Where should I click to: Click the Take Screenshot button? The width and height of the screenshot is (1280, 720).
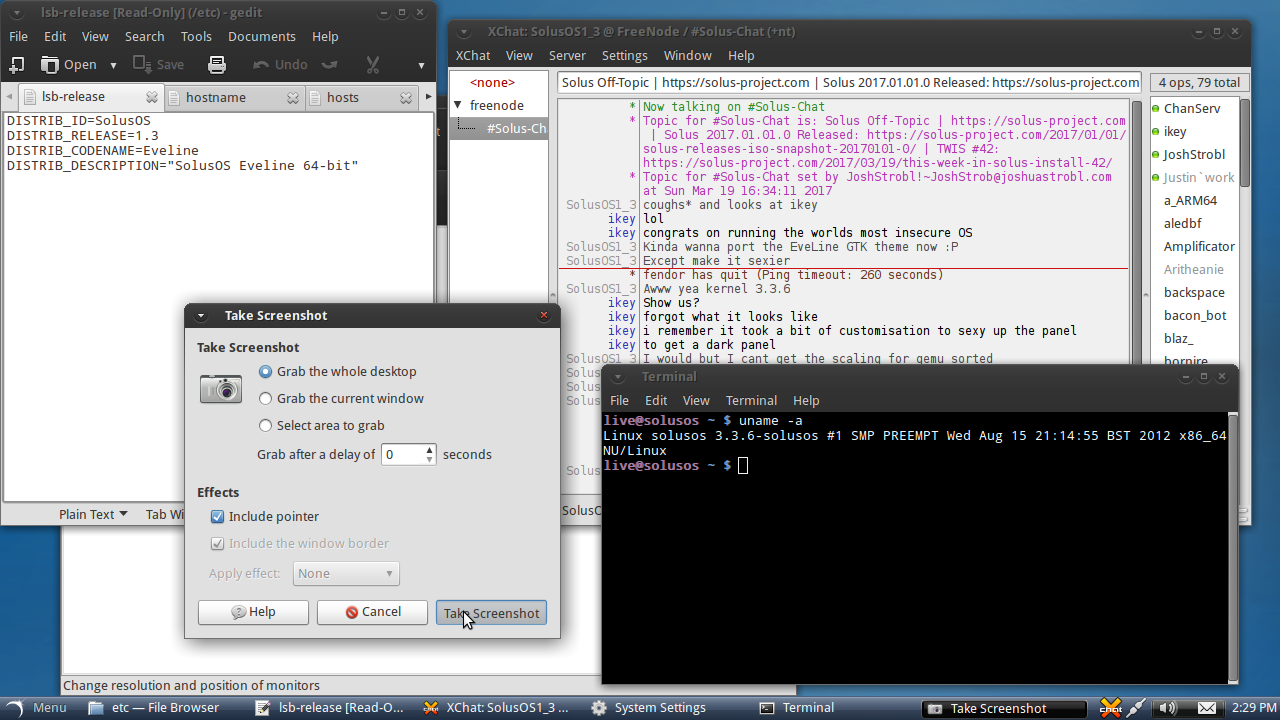click(491, 613)
